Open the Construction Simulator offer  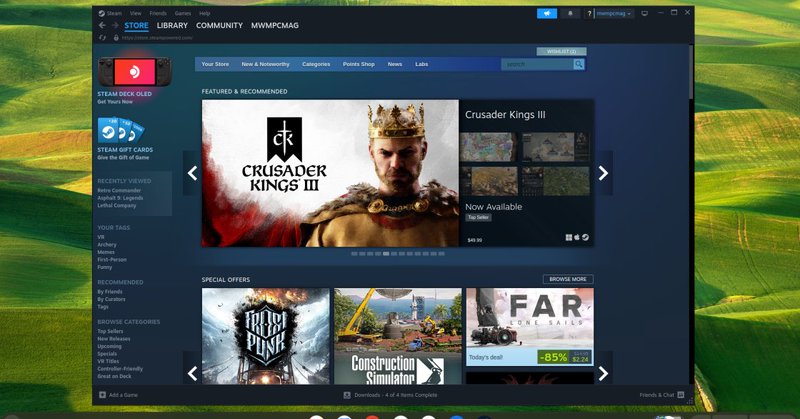coord(398,336)
